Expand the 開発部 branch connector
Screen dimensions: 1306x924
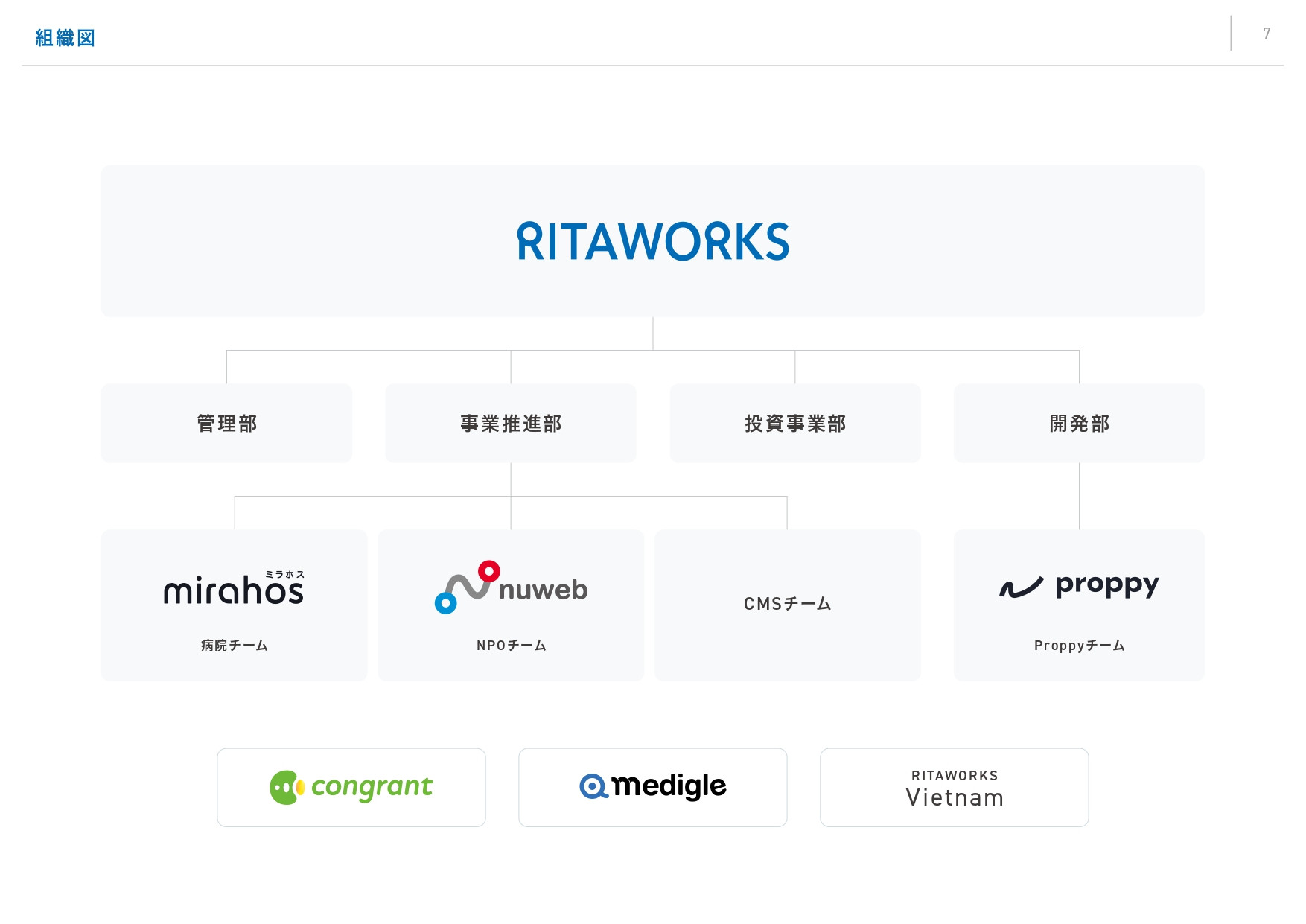click(x=1078, y=495)
